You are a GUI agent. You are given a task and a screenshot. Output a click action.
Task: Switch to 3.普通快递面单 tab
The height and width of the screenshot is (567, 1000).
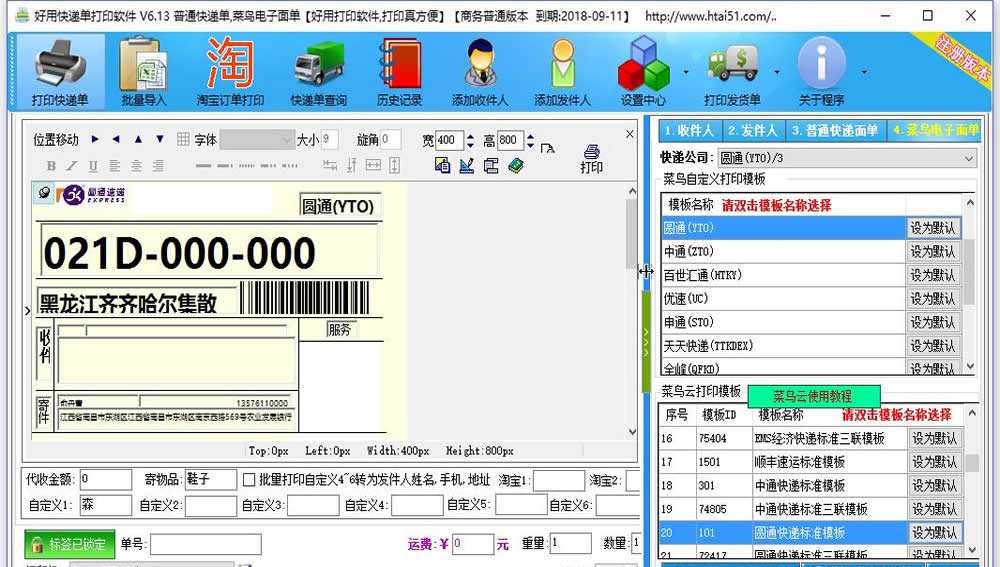pyautogui.click(x=835, y=131)
